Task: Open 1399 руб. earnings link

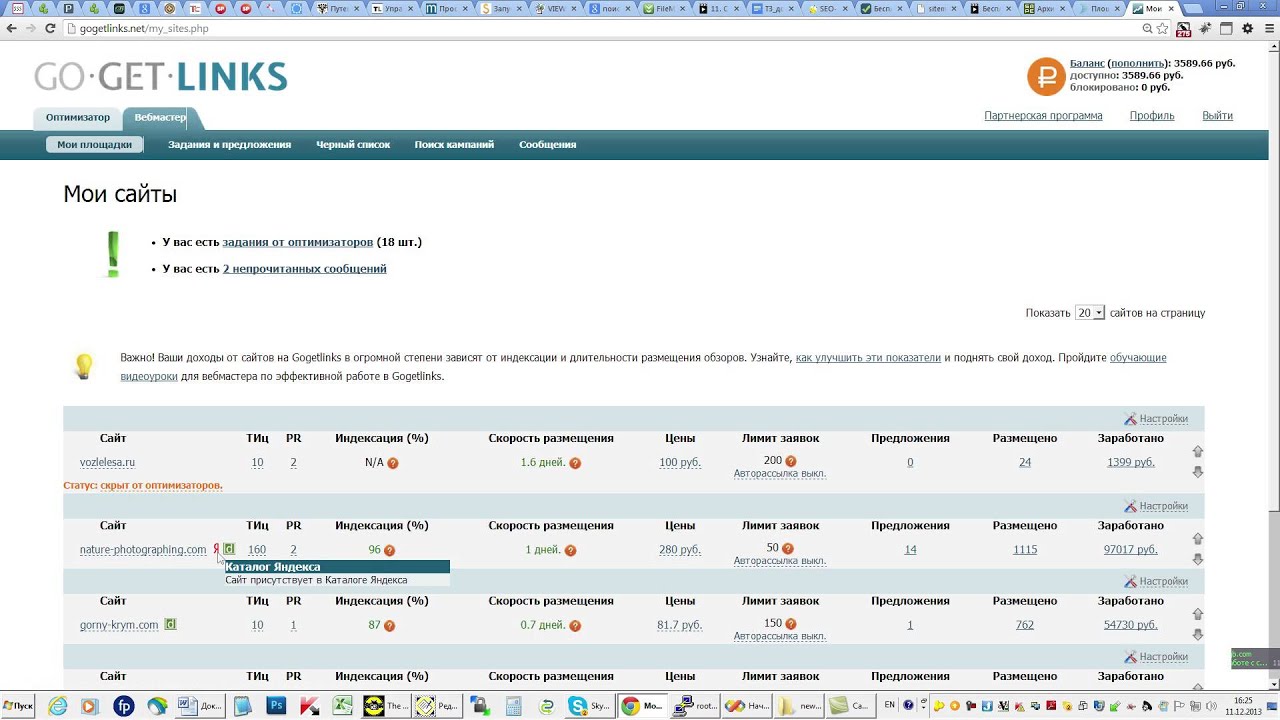Action: coord(1130,463)
